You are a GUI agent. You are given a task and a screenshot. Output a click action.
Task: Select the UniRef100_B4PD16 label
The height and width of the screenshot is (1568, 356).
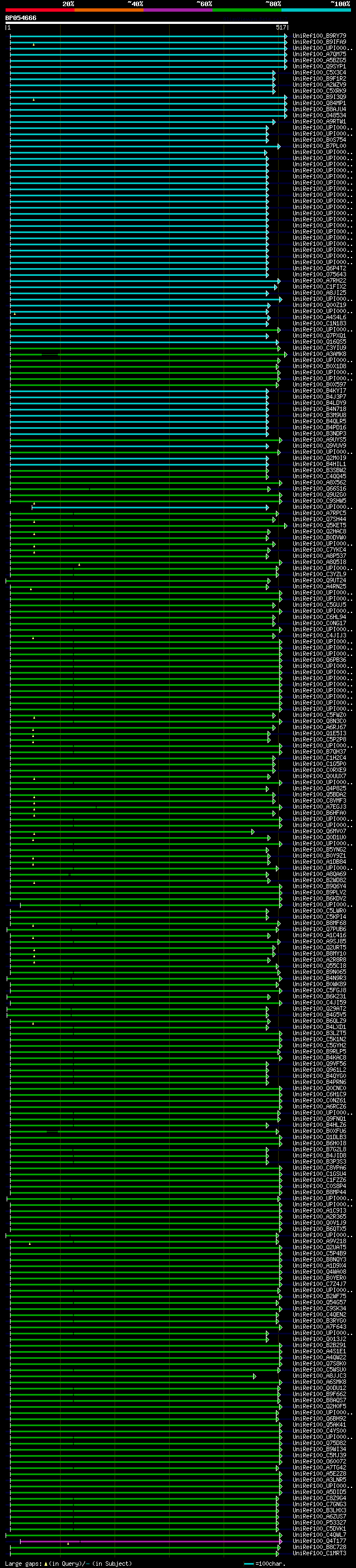[x=319, y=427]
